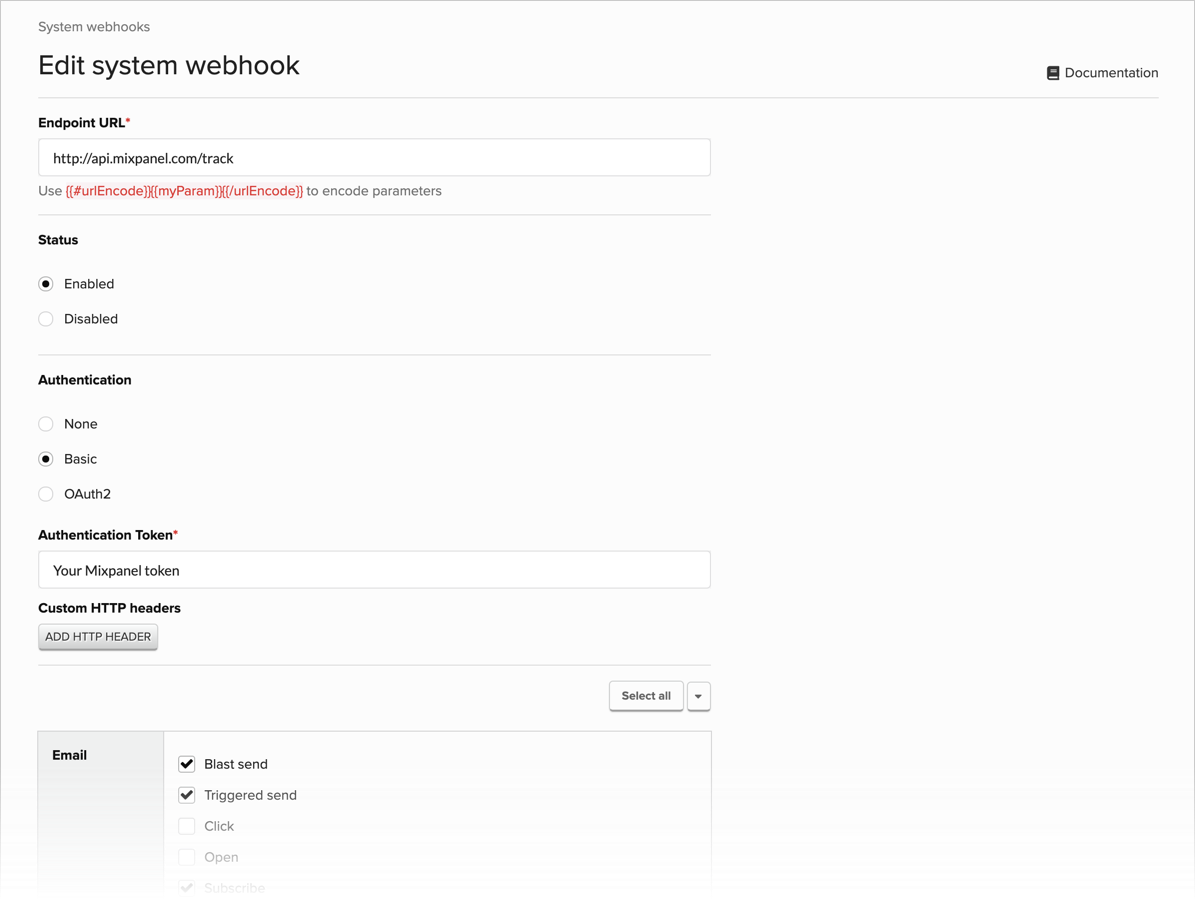Set Authentication to None
This screenshot has width=1195, height=900.
pyautogui.click(x=45, y=423)
